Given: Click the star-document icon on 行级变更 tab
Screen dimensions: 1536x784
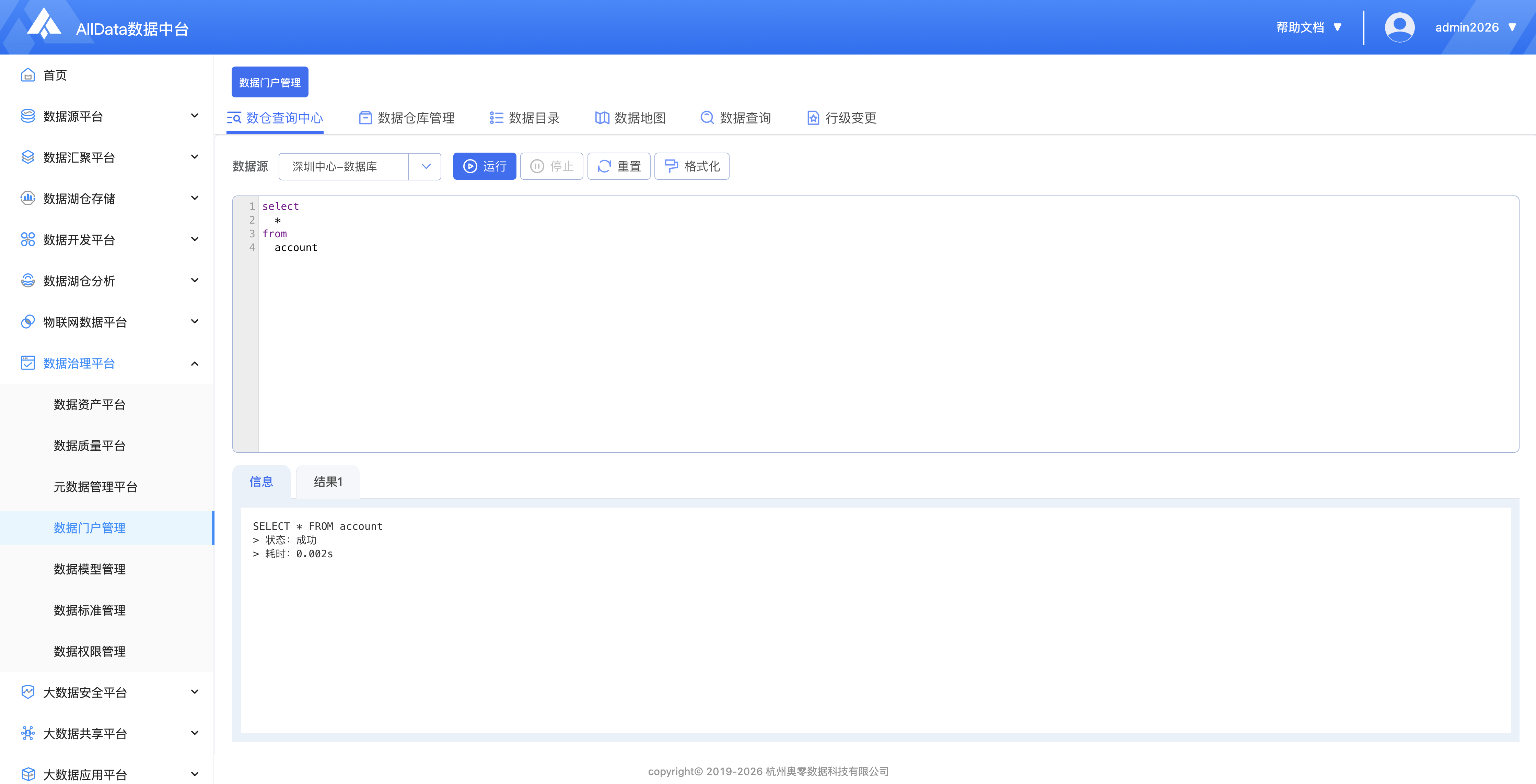Looking at the screenshot, I should click(813, 118).
